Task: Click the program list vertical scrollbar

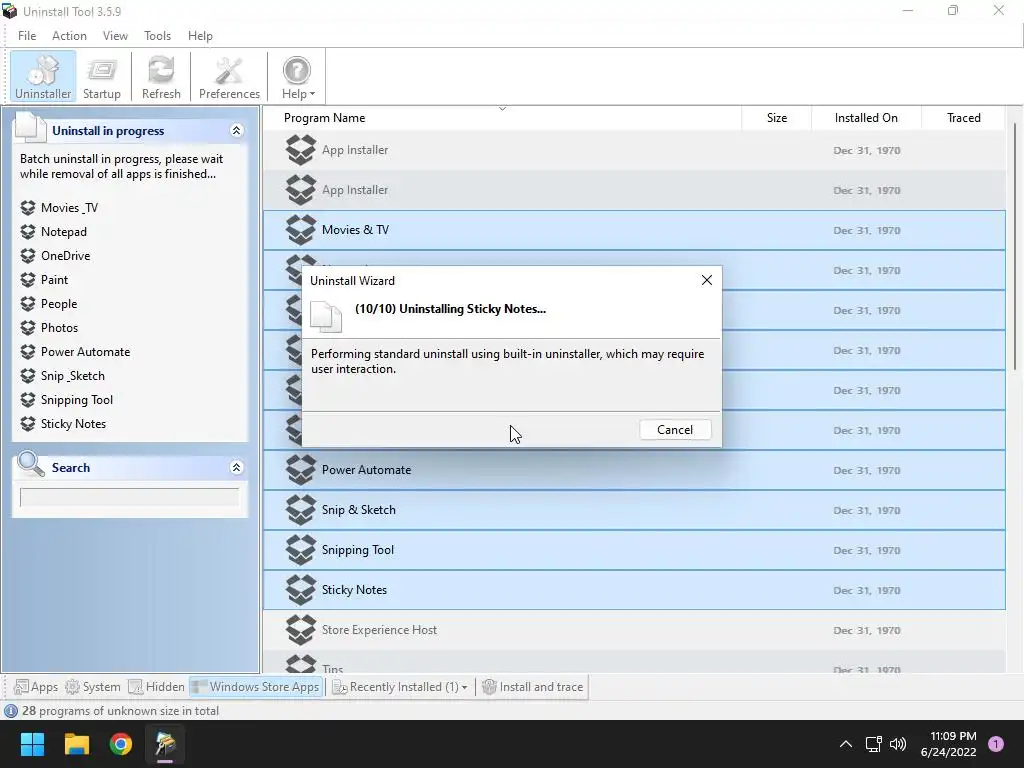Action: point(1015,246)
